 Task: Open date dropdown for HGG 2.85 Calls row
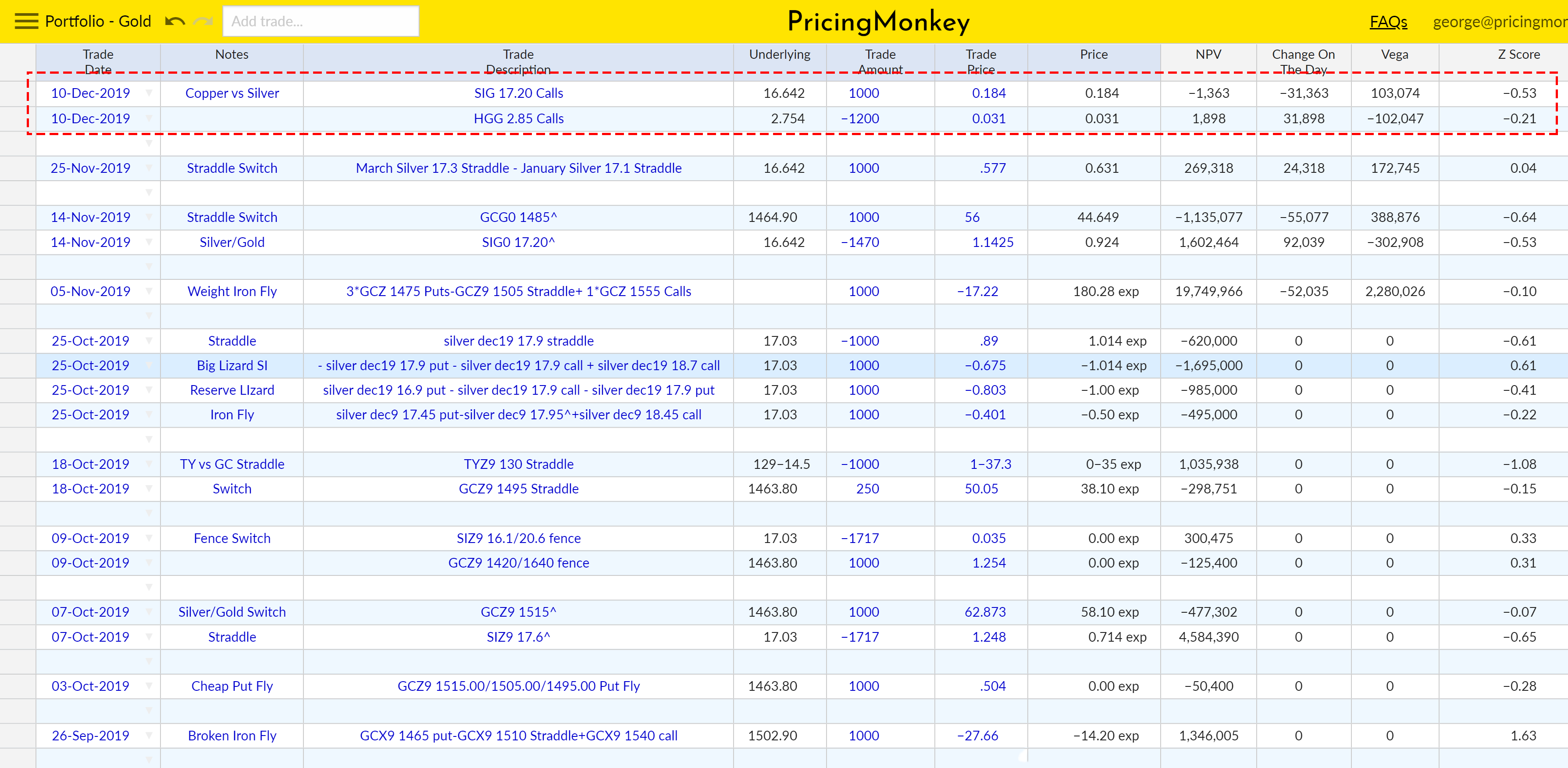pyautogui.click(x=149, y=118)
